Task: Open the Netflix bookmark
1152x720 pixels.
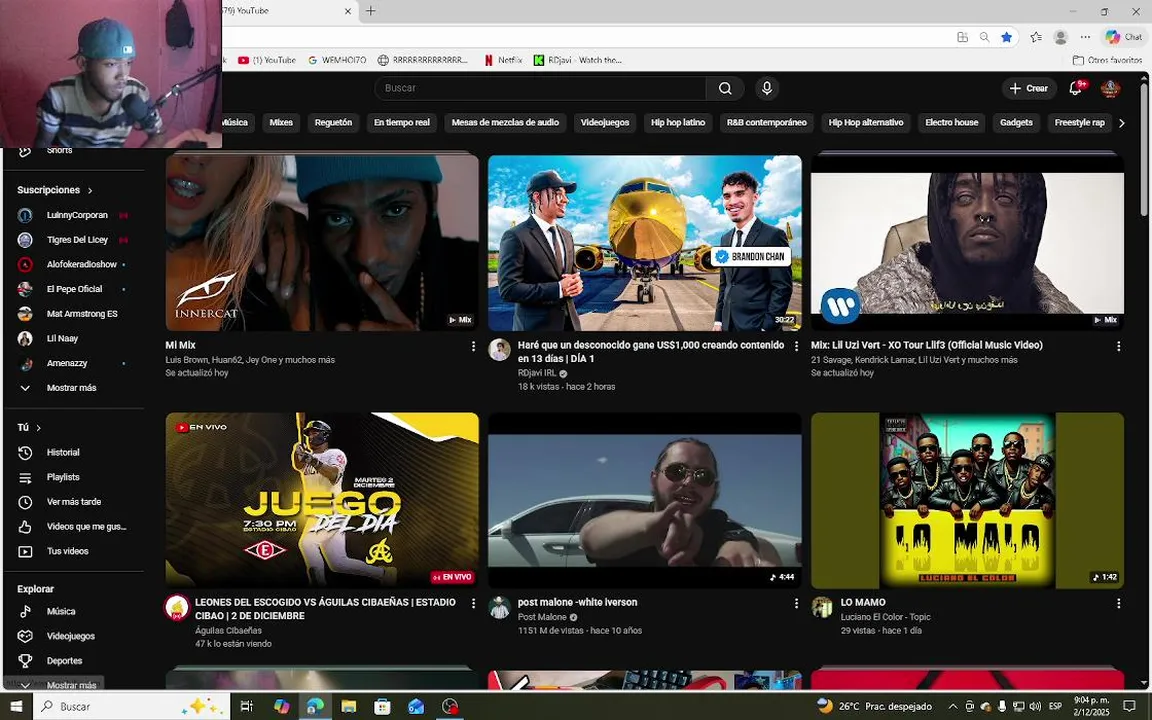Action: tap(504, 60)
